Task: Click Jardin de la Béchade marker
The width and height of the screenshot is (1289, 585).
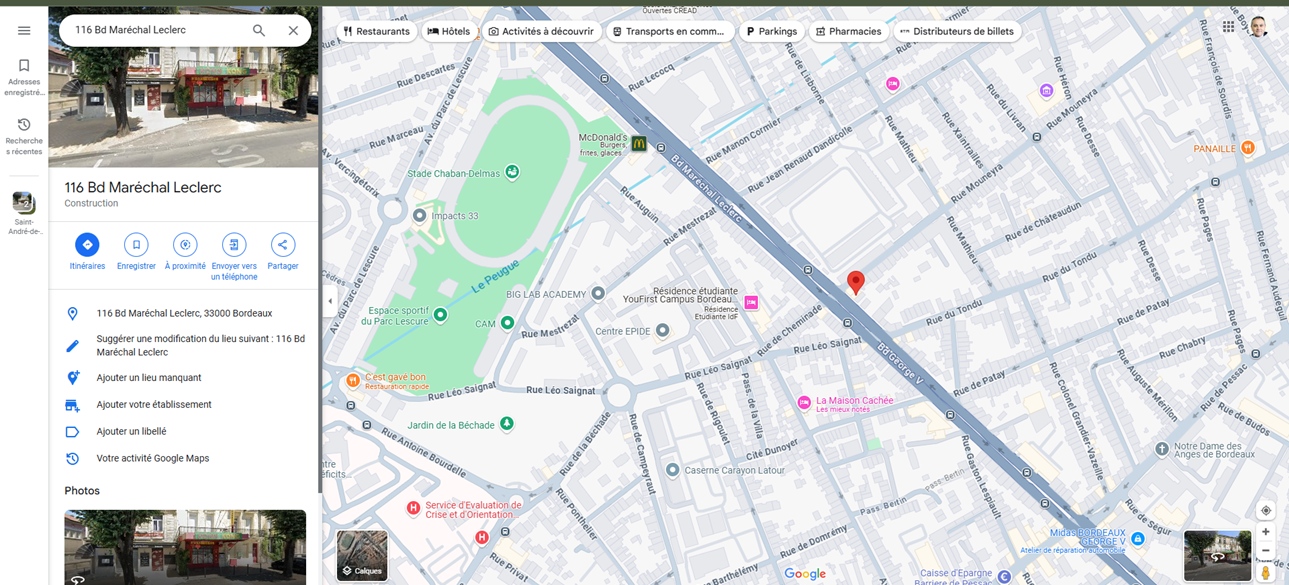Action: point(506,424)
